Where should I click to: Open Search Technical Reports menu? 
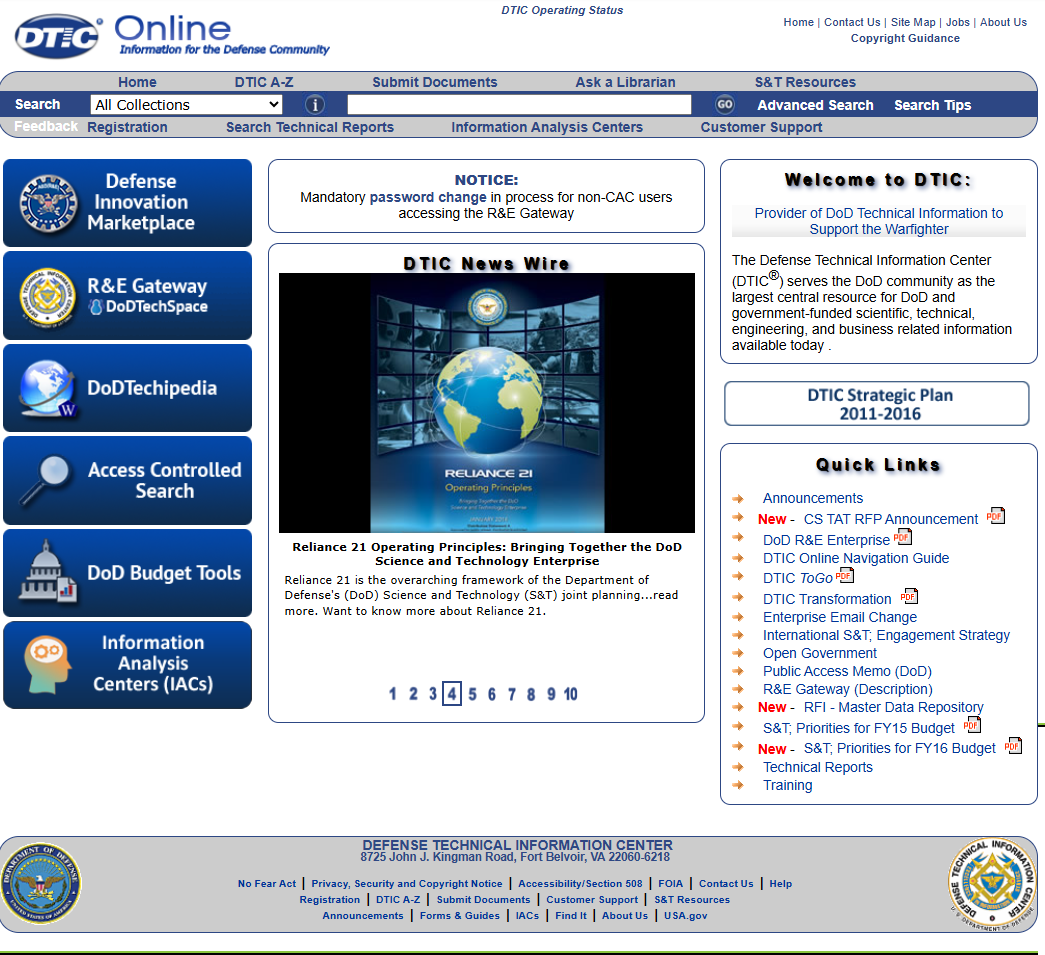[x=310, y=127]
